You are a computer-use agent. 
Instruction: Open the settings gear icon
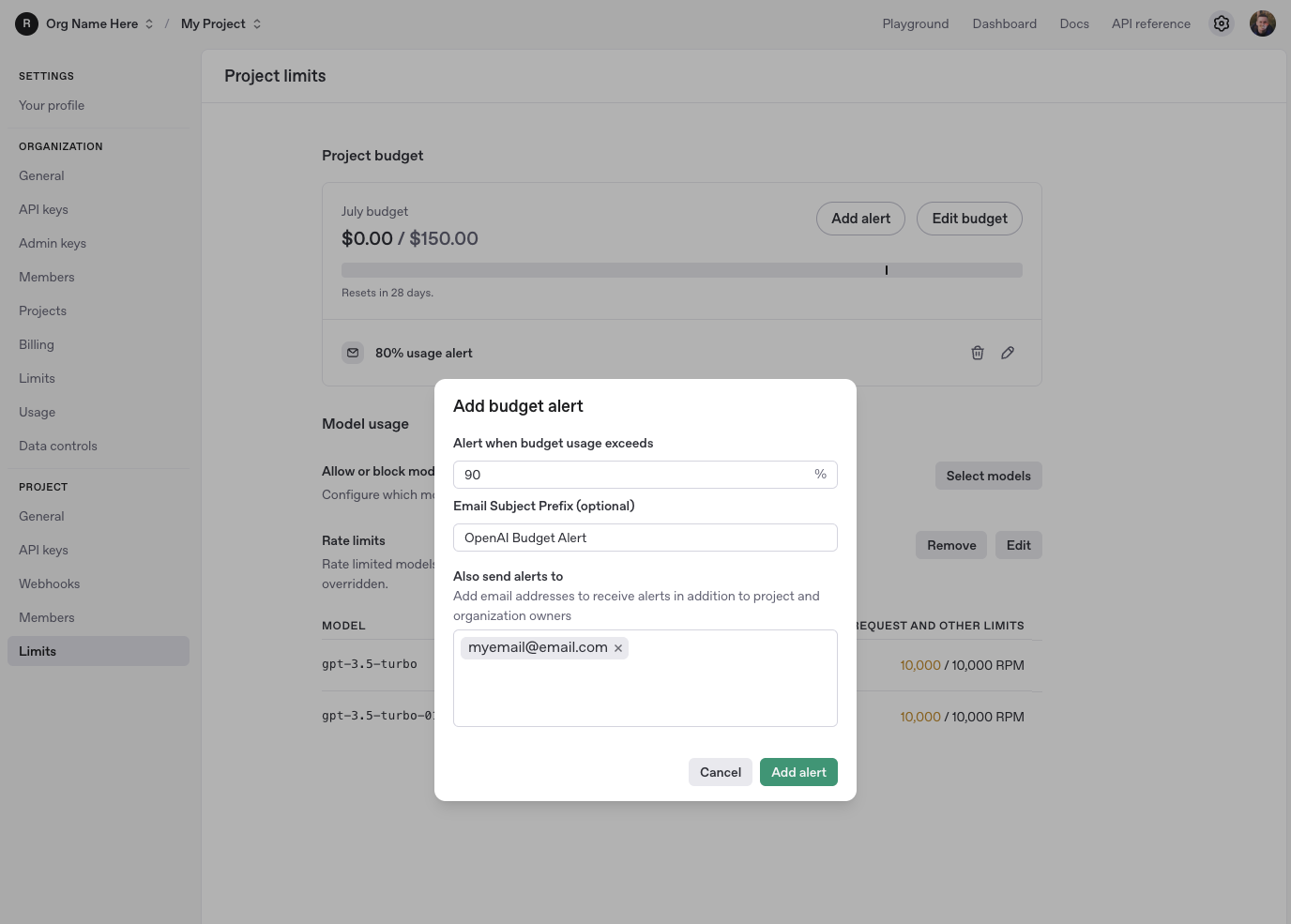click(x=1222, y=23)
